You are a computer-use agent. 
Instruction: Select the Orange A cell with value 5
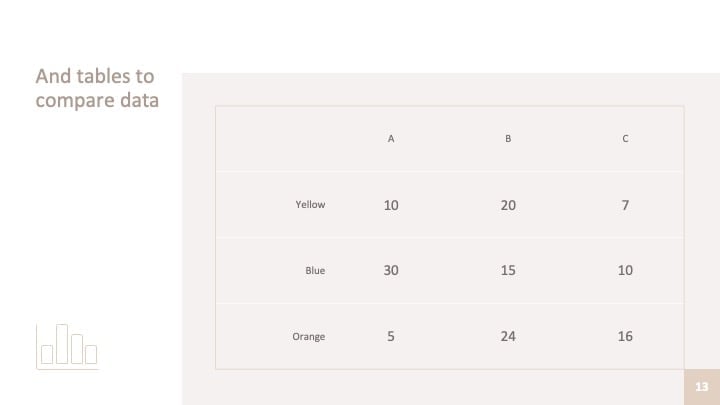click(x=391, y=336)
